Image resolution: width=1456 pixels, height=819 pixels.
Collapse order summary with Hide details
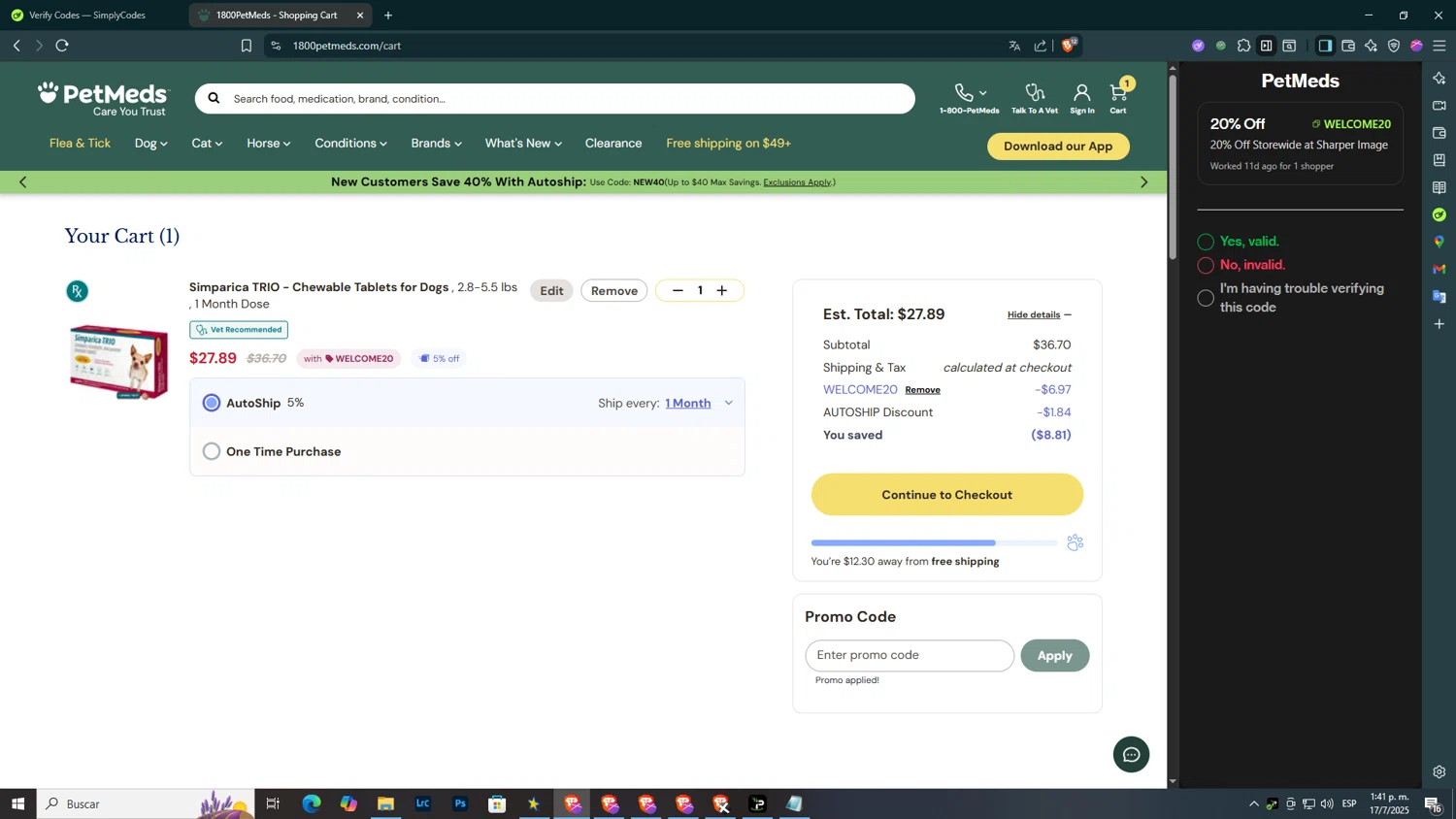(1040, 314)
